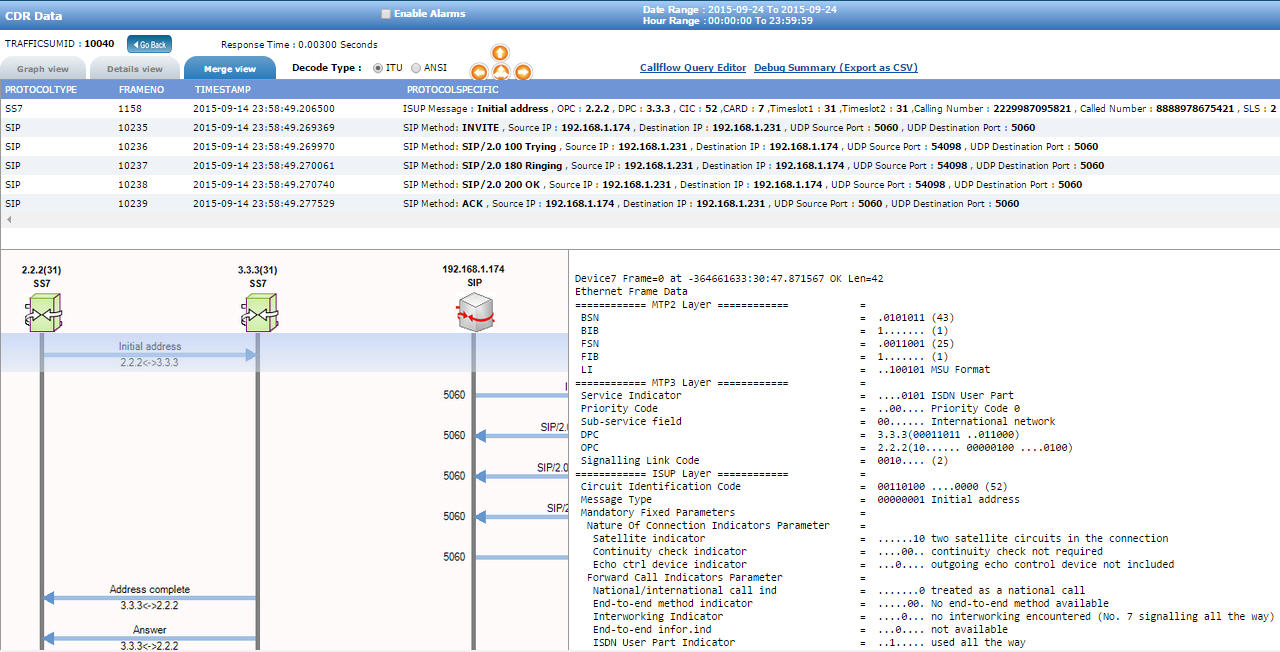
Task: Click the Initial address call flow arrow
Action: 150,354
